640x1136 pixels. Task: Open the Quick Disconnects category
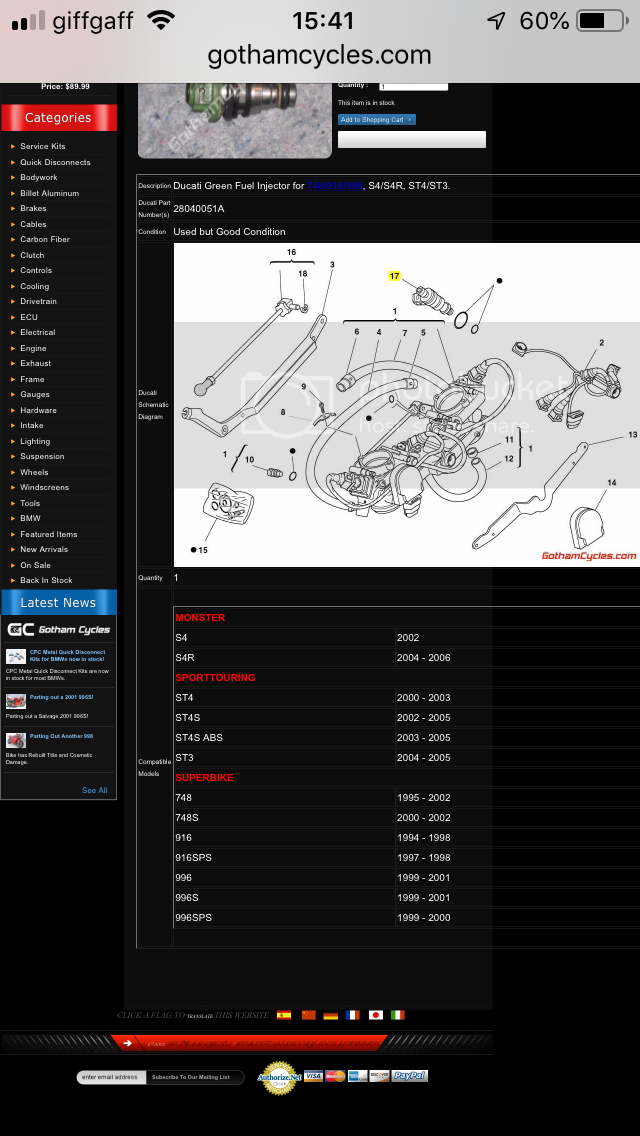pos(55,162)
